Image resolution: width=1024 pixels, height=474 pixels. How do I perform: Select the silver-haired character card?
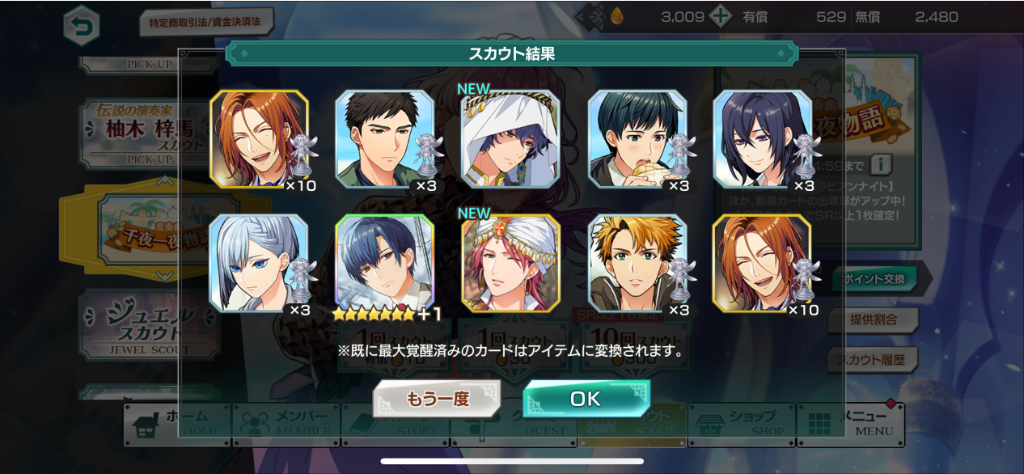coord(259,263)
